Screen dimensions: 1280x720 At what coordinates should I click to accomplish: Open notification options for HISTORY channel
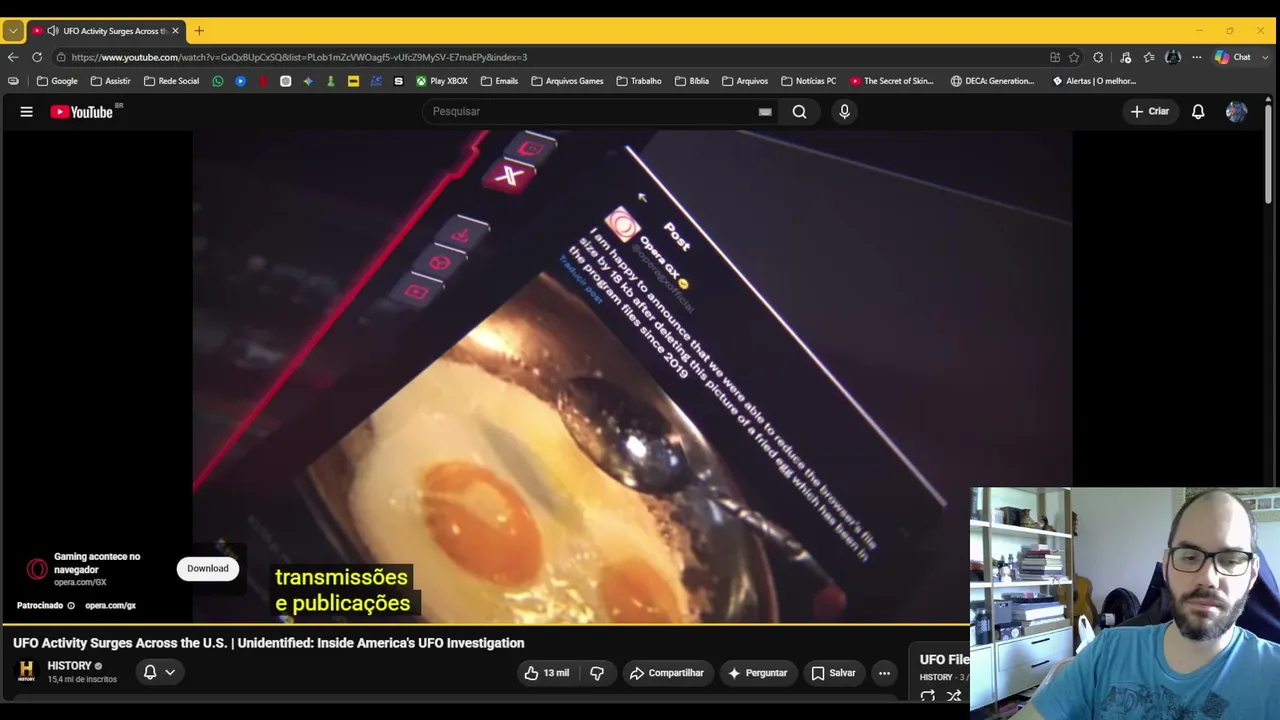coord(159,672)
